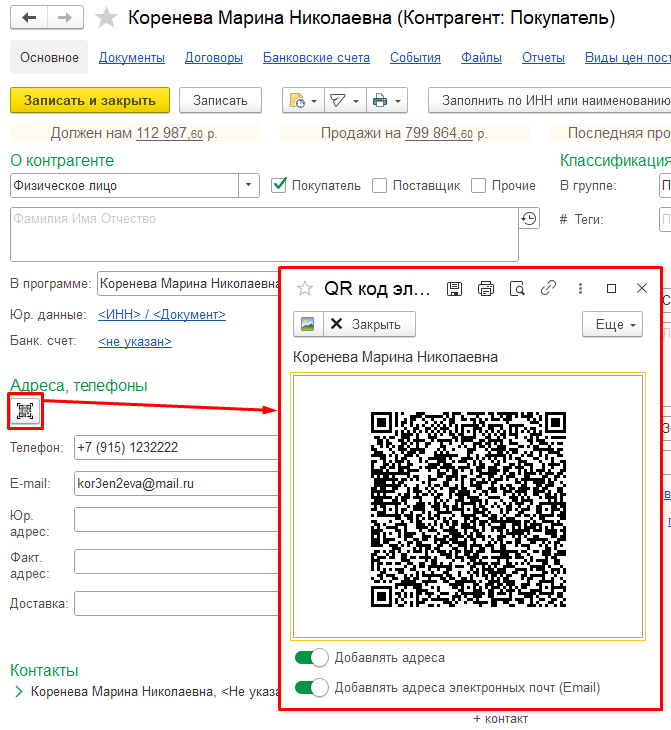Open the События tab
Image resolution: width=671 pixels, height=730 pixels.
pos(415,58)
